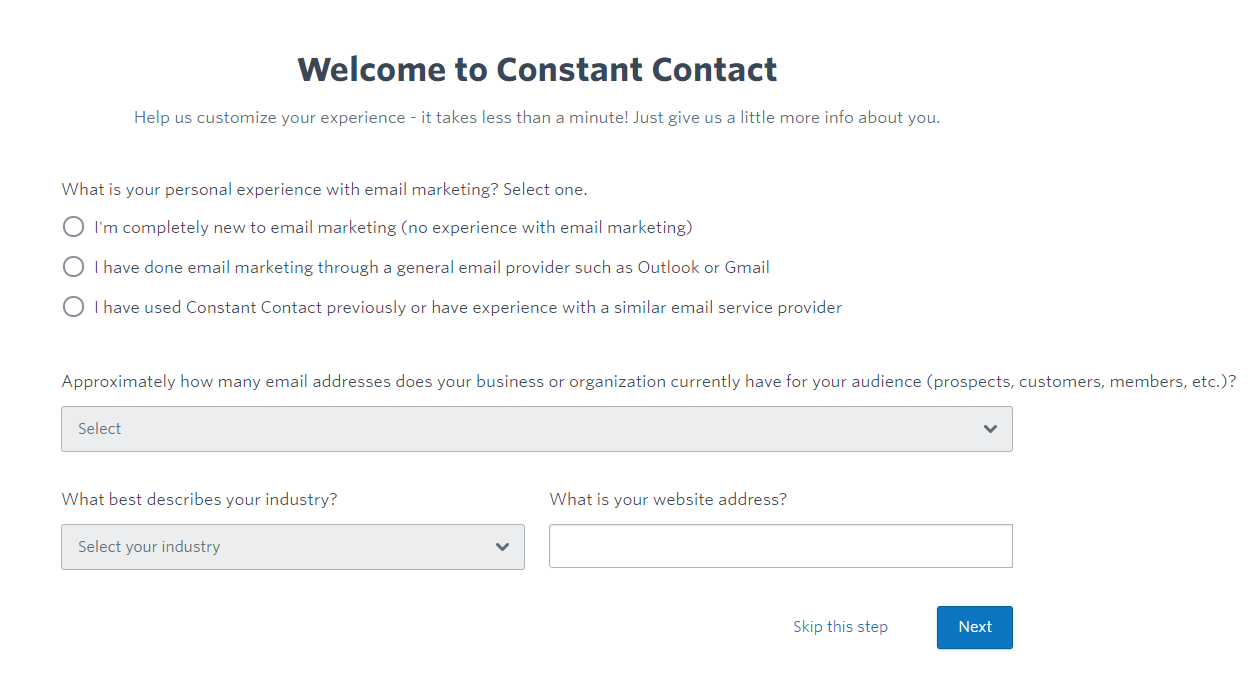Click the chevron arrow on the audience size dropdown
The width and height of the screenshot is (1255, 683).
(990, 429)
